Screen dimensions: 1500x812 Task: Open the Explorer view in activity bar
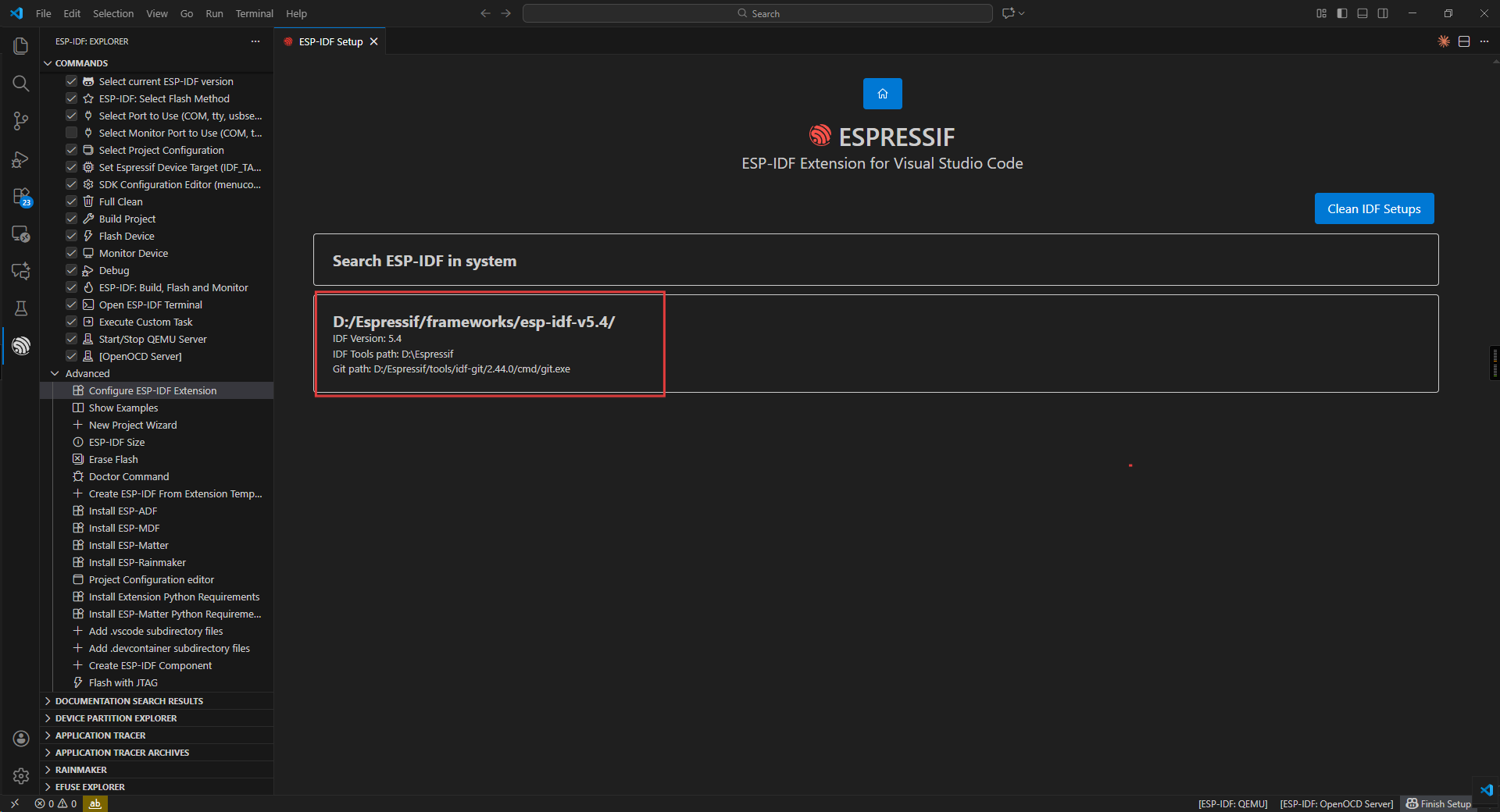[x=21, y=46]
